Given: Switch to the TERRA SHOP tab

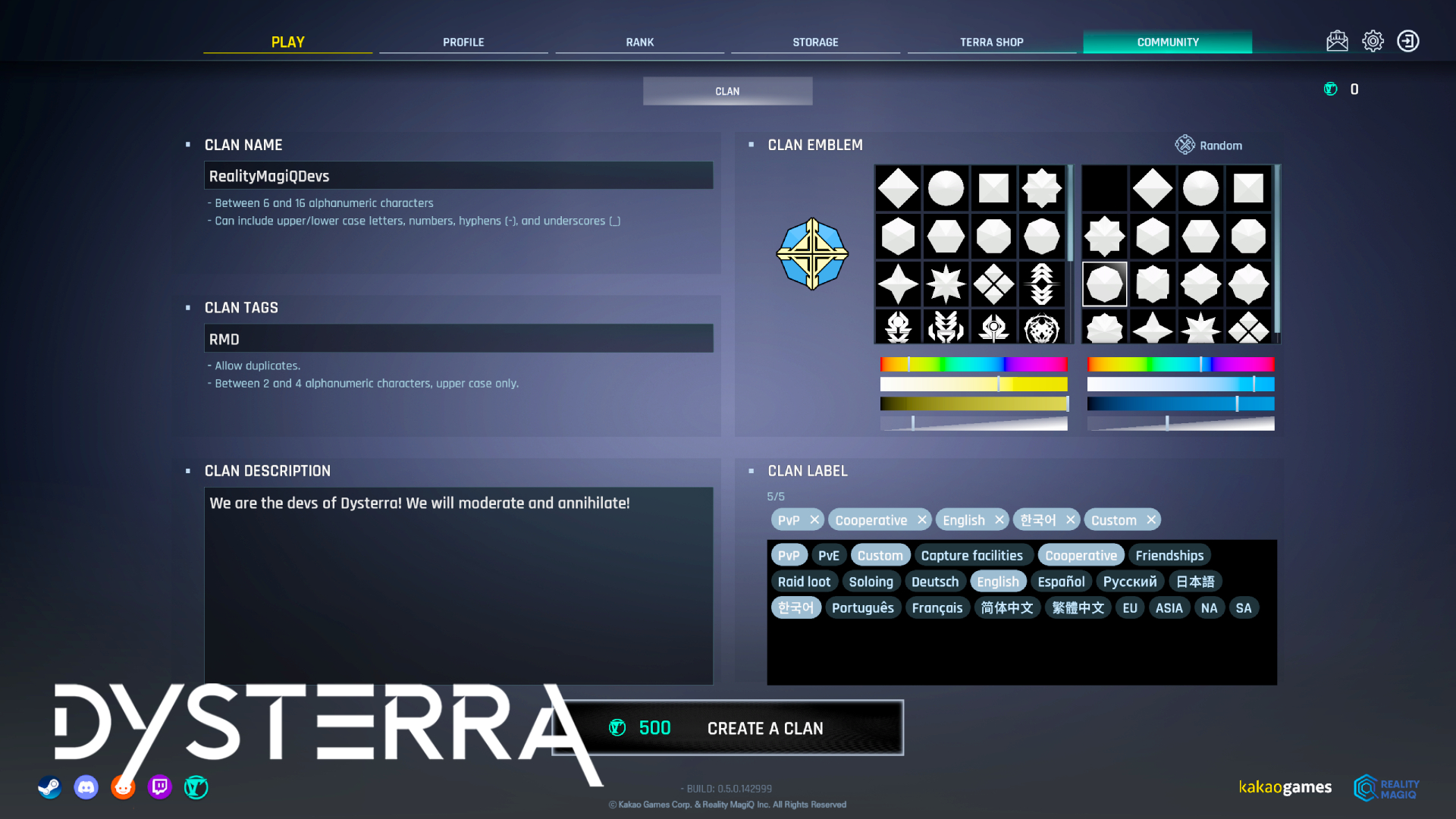Looking at the screenshot, I should [991, 42].
